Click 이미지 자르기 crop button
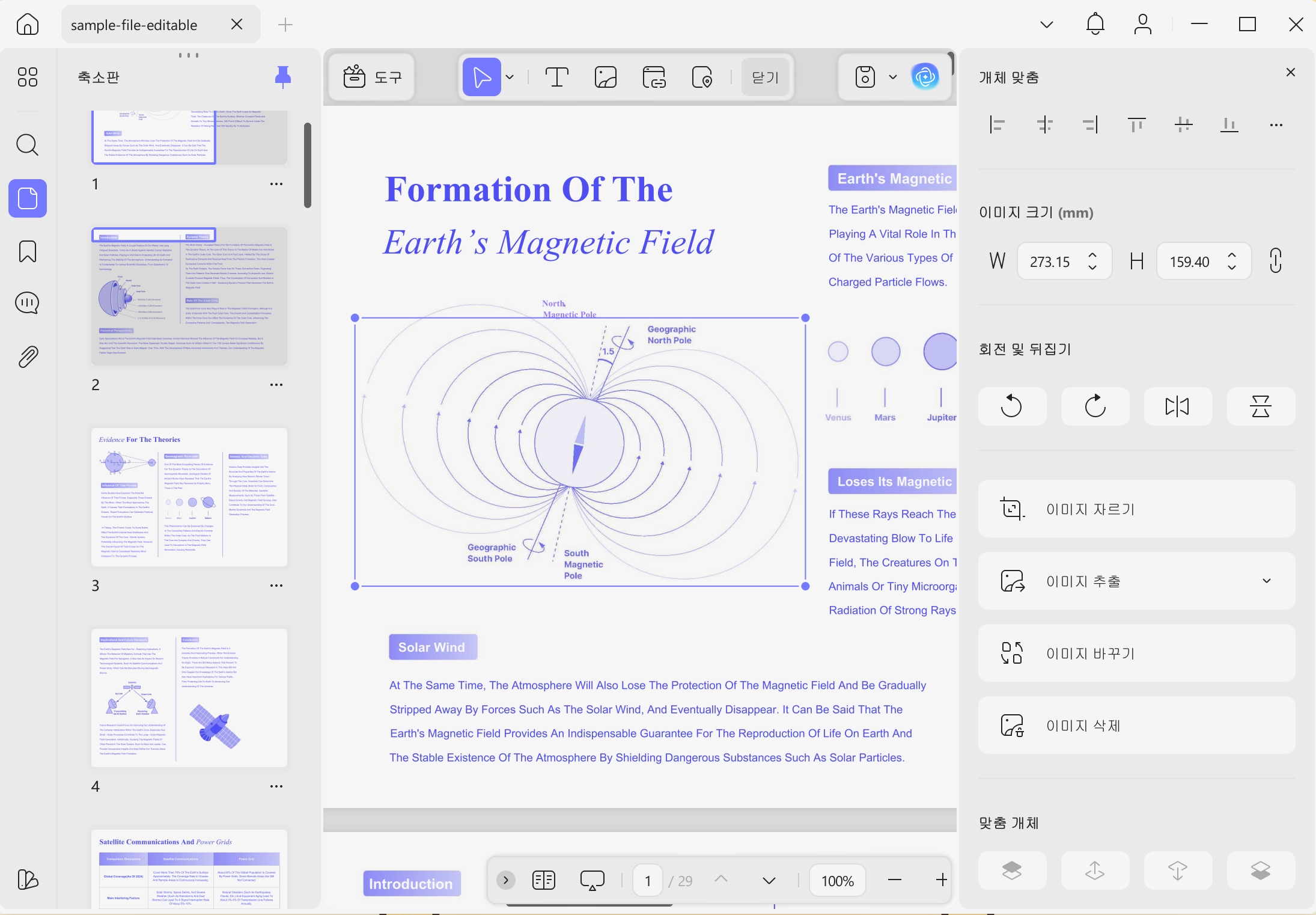The height and width of the screenshot is (915, 1316). 1136,509
